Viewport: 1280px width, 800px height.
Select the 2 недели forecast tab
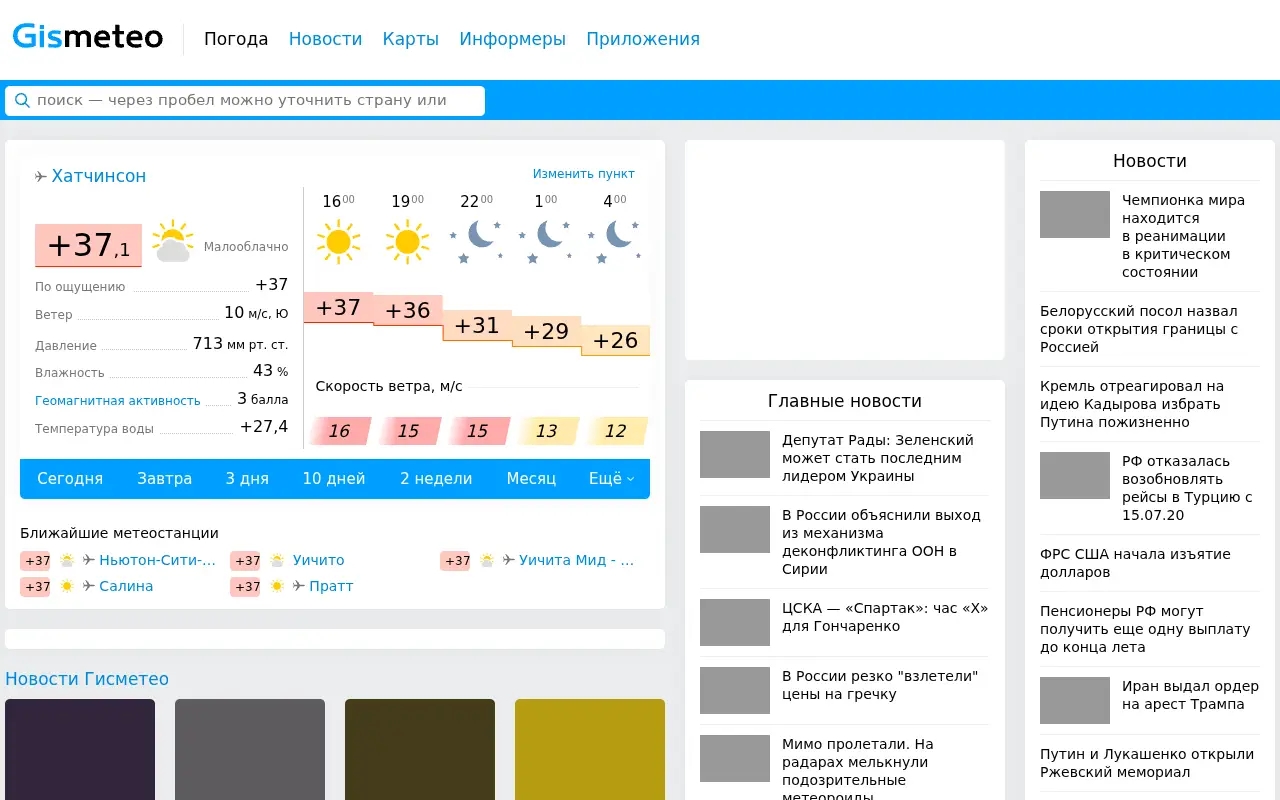tap(436, 479)
